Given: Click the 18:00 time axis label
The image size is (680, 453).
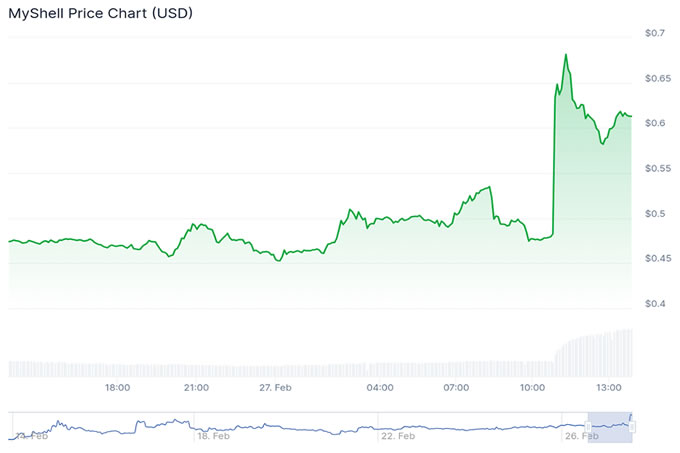Looking at the screenshot, I should click(x=119, y=387).
